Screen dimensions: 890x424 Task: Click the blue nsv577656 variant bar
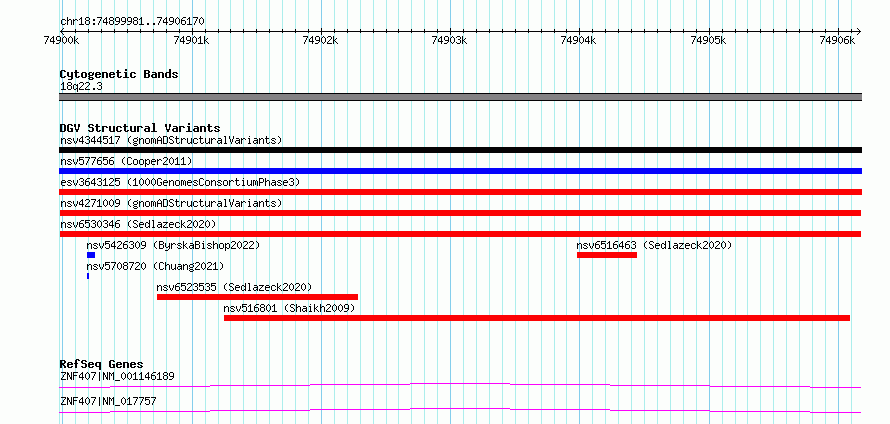(x=460, y=171)
